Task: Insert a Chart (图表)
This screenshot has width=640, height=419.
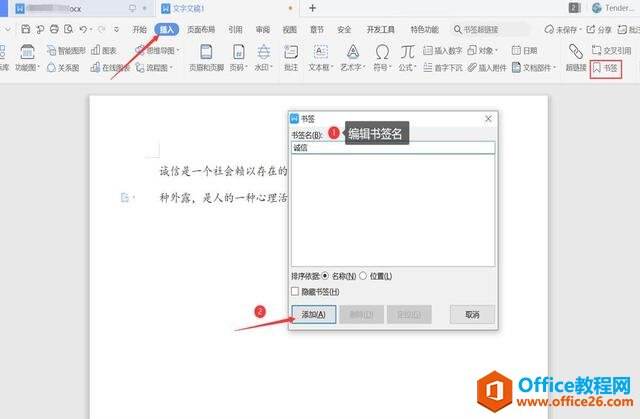Action: point(104,51)
